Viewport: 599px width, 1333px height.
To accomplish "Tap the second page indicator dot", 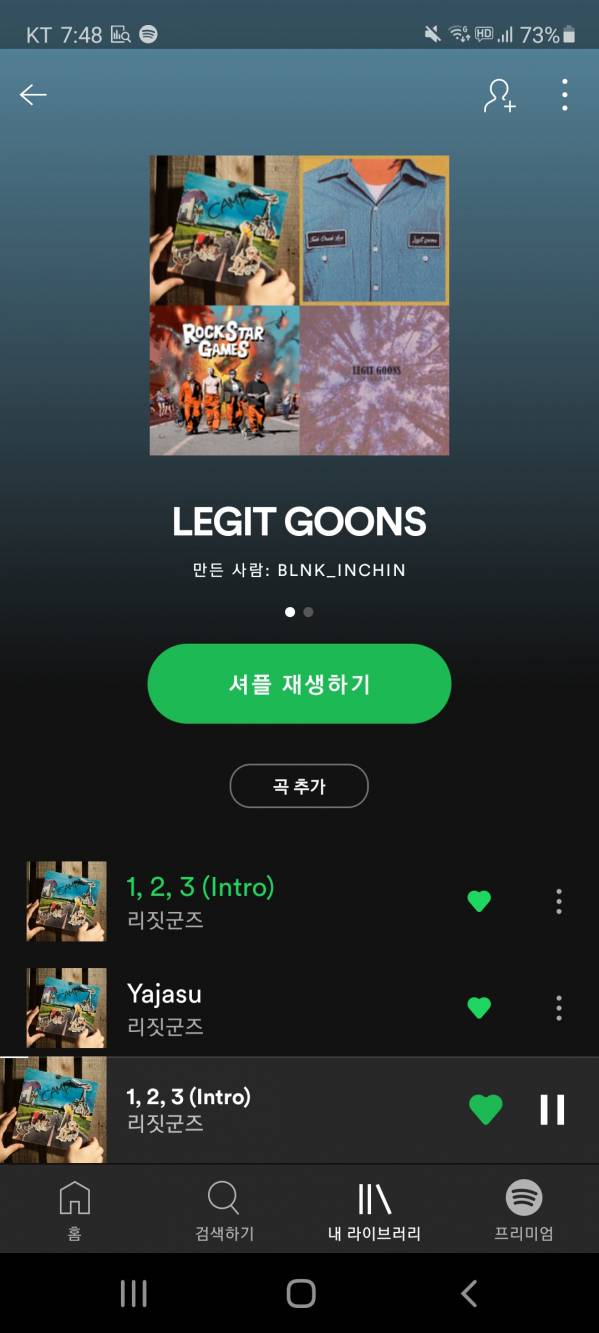I will pyautogui.click(x=308, y=612).
